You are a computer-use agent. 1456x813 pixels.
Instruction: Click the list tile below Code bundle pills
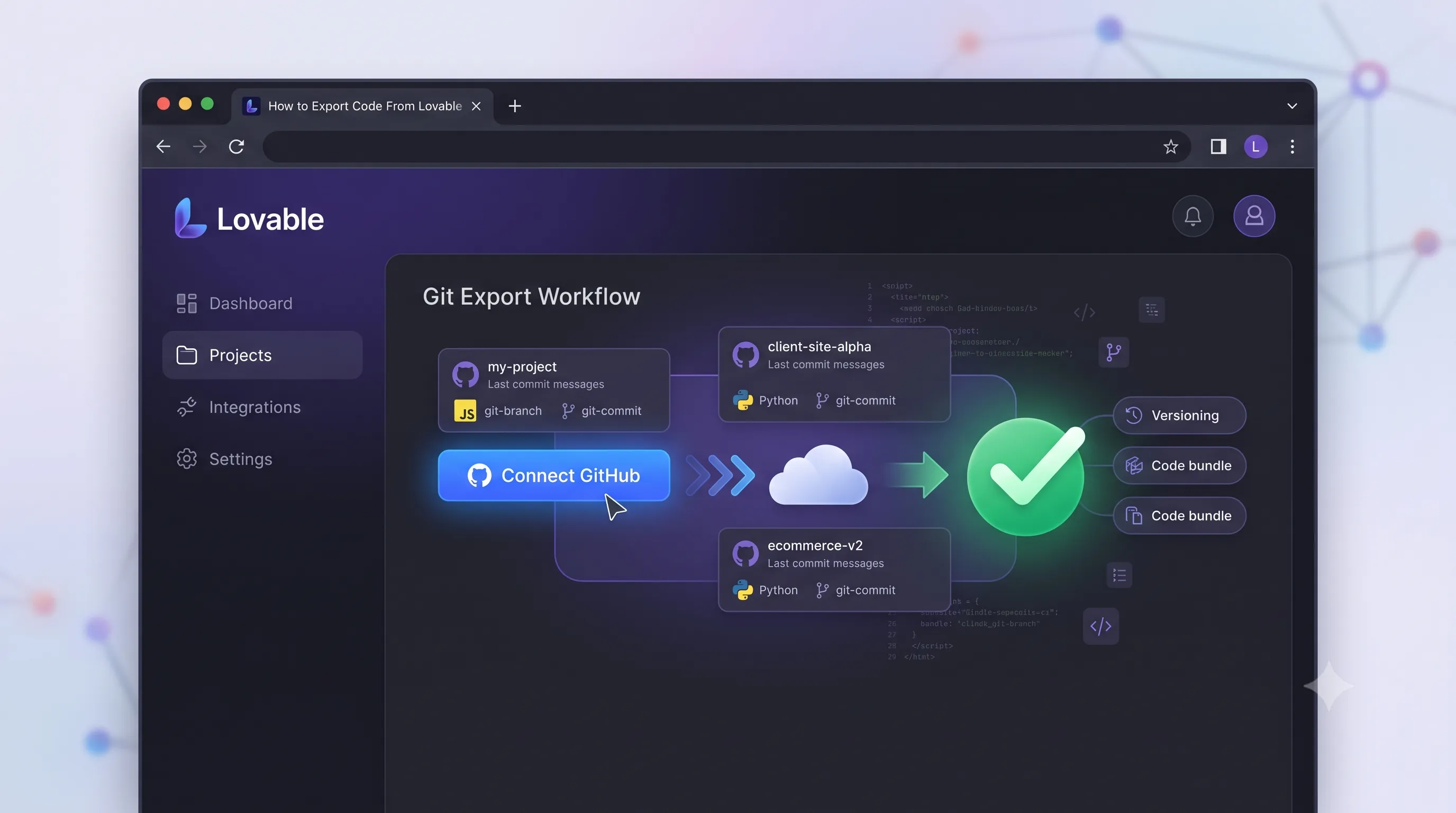coord(1119,575)
